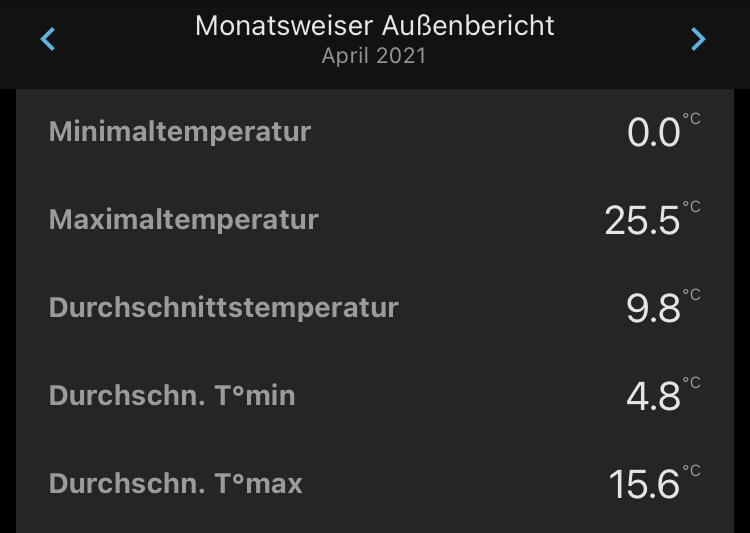Select the °C unit next to 4.8

pyautogui.click(x=692, y=383)
